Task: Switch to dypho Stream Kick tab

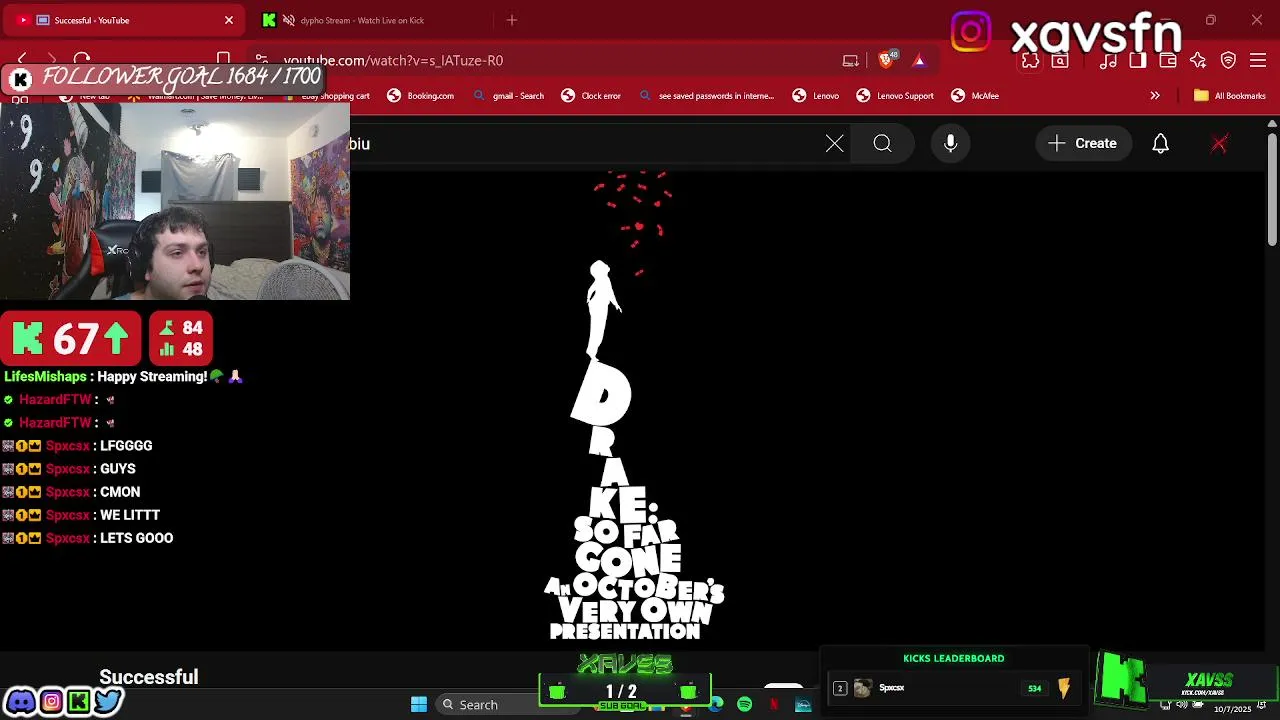Action: tap(370, 20)
